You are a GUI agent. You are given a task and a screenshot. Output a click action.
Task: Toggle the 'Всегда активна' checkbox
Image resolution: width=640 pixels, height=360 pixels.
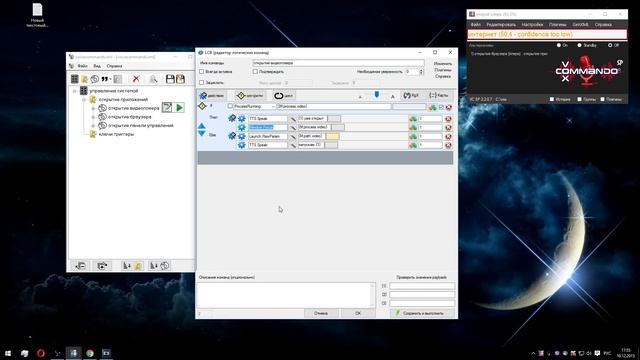(x=202, y=71)
